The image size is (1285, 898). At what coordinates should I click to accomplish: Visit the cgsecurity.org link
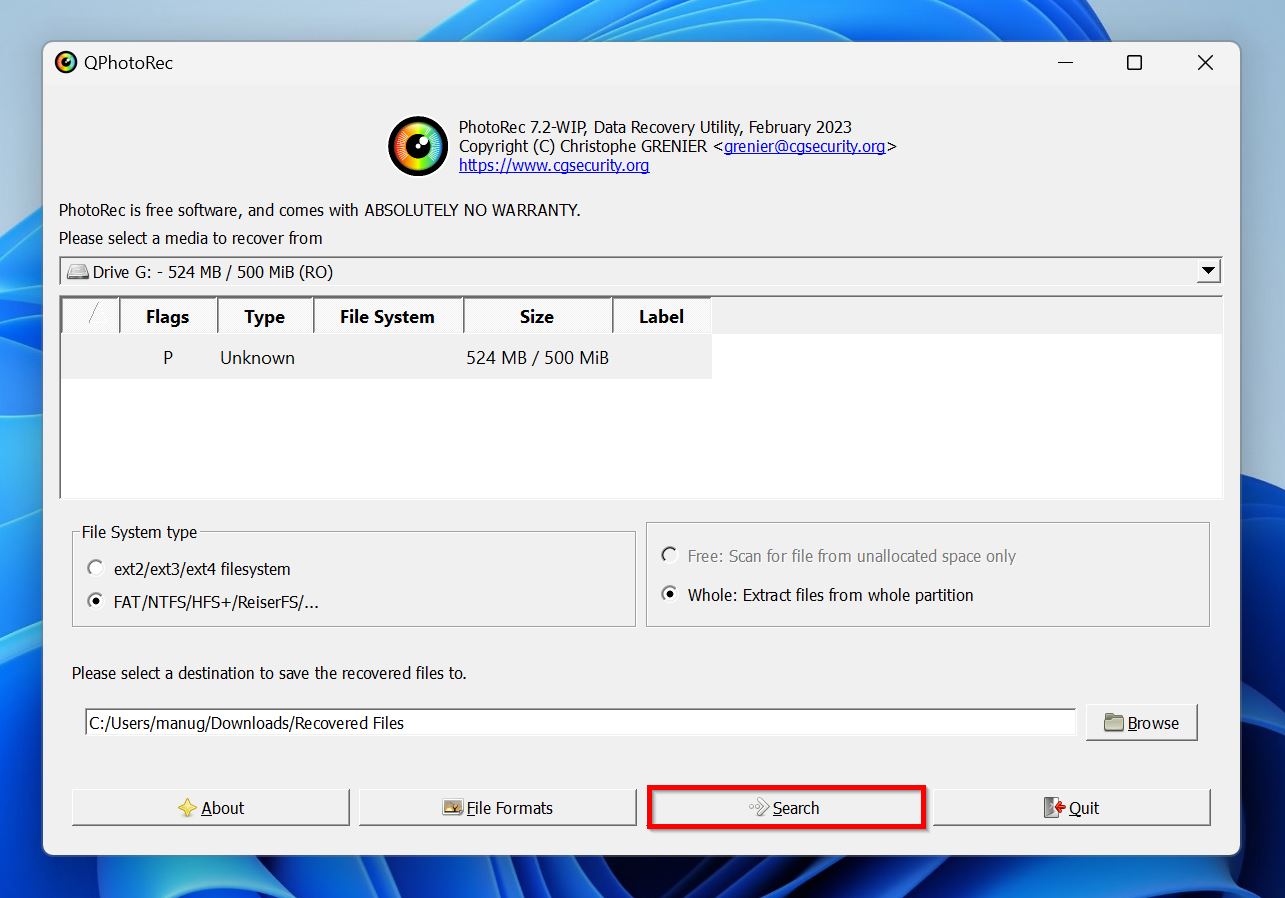point(554,165)
